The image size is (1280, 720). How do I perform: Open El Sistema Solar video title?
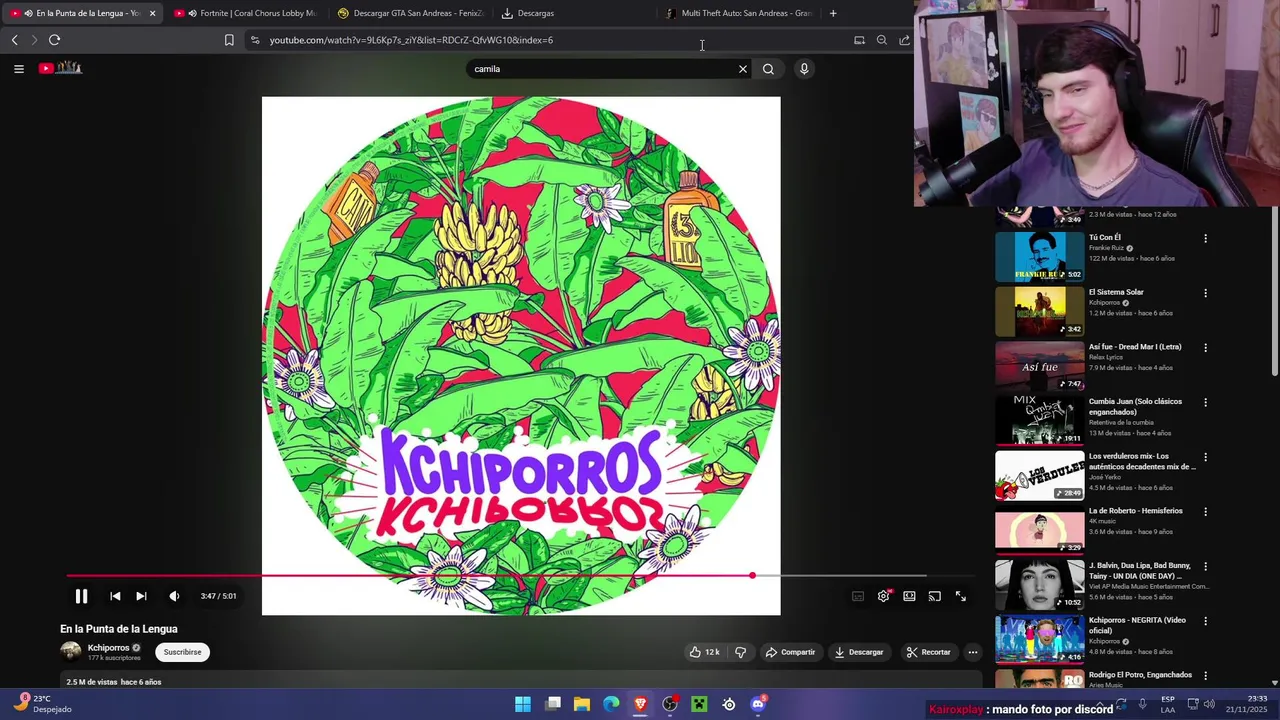pos(1116,292)
